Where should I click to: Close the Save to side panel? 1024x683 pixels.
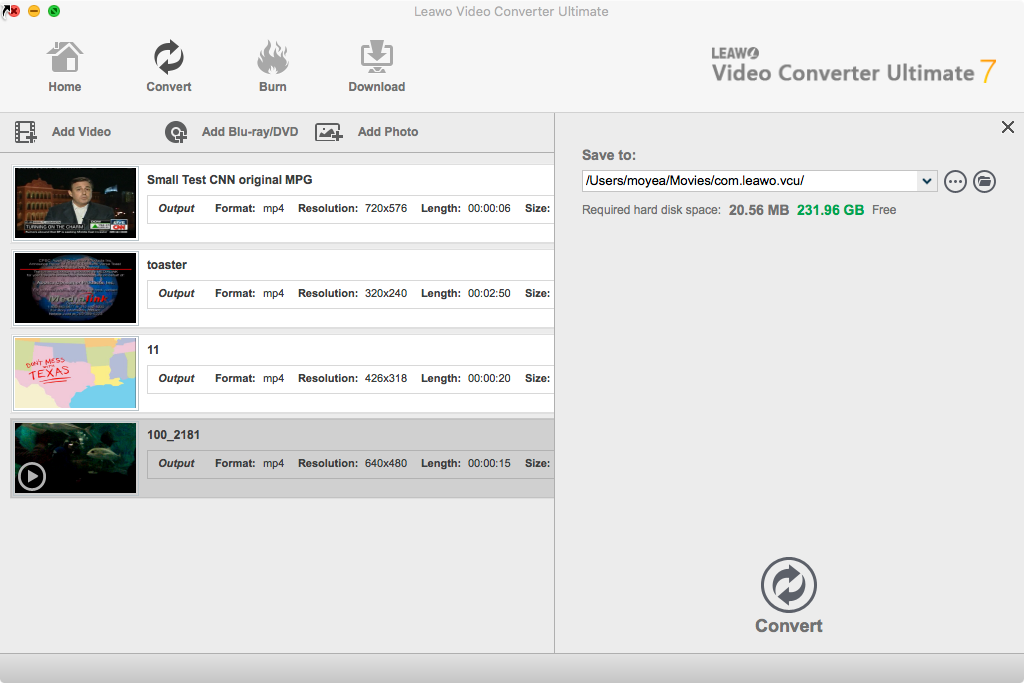coord(1007,127)
